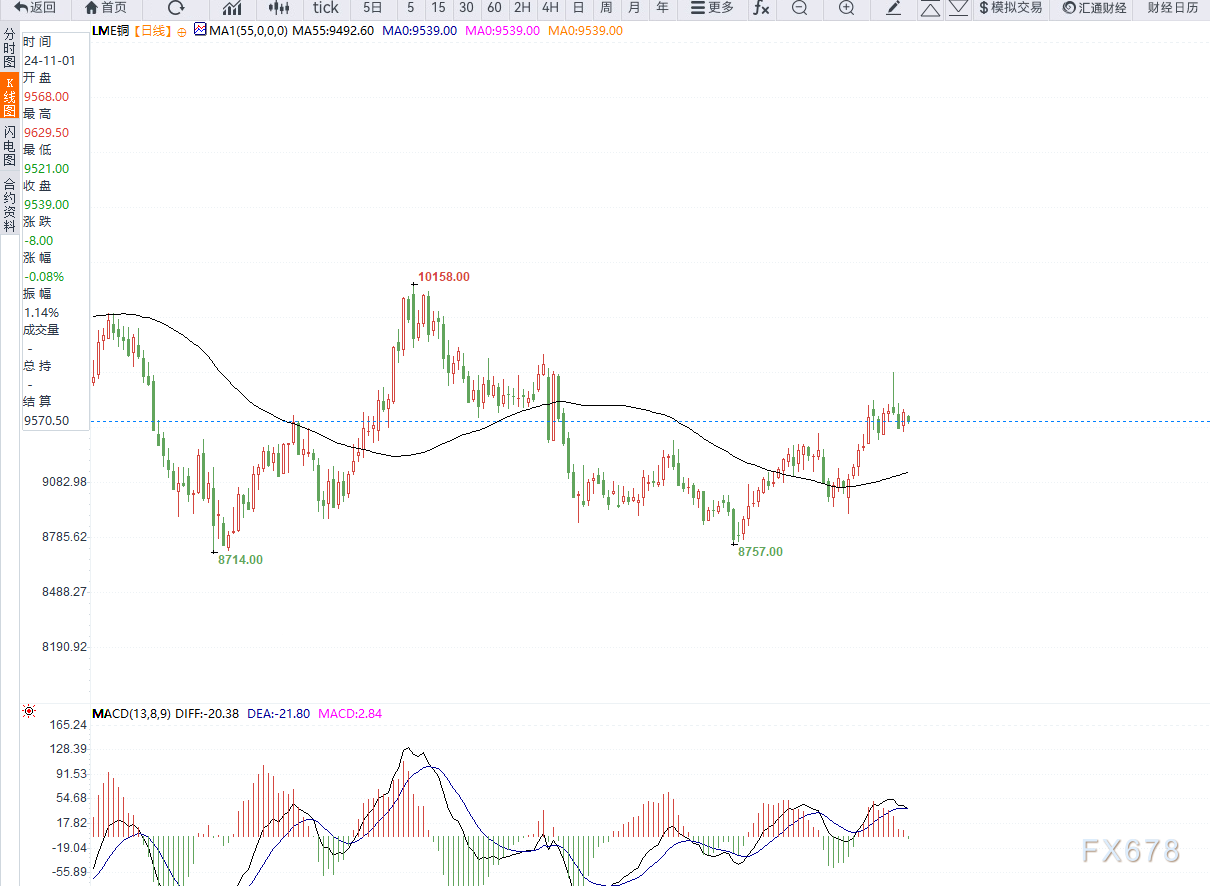Switch to 月 monthly period
Image resolution: width=1210 pixels, height=886 pixels.
[x=634, y=8]
